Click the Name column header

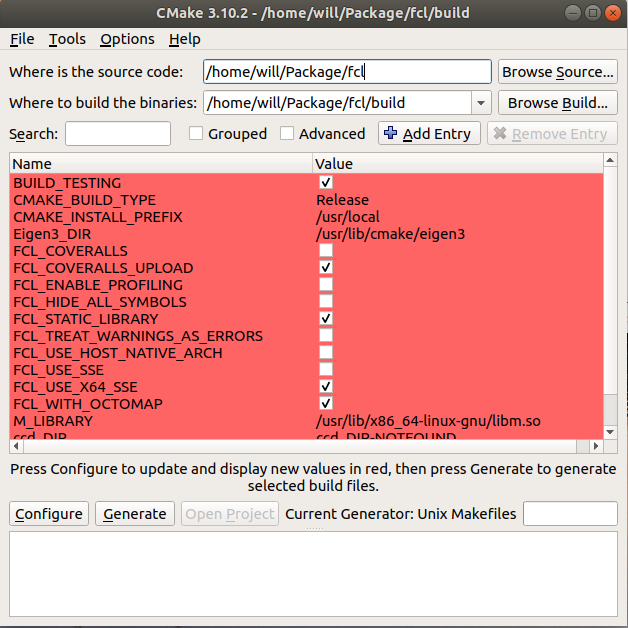pos(161,163)
